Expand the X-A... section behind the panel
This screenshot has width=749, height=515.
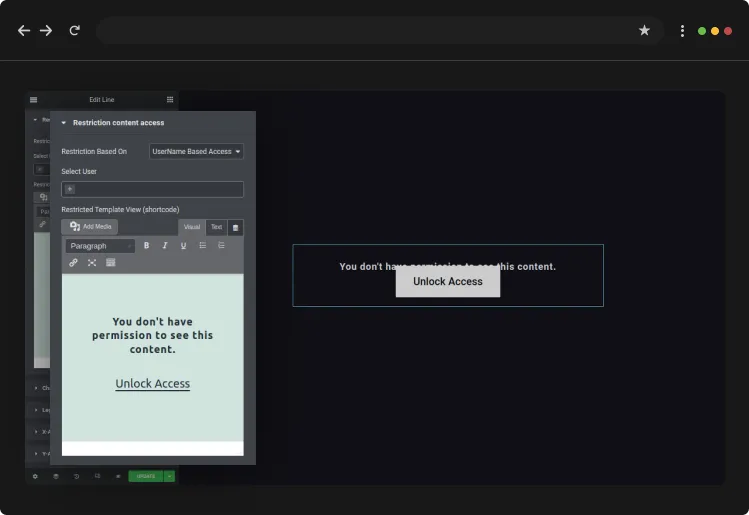pos(42,432)
